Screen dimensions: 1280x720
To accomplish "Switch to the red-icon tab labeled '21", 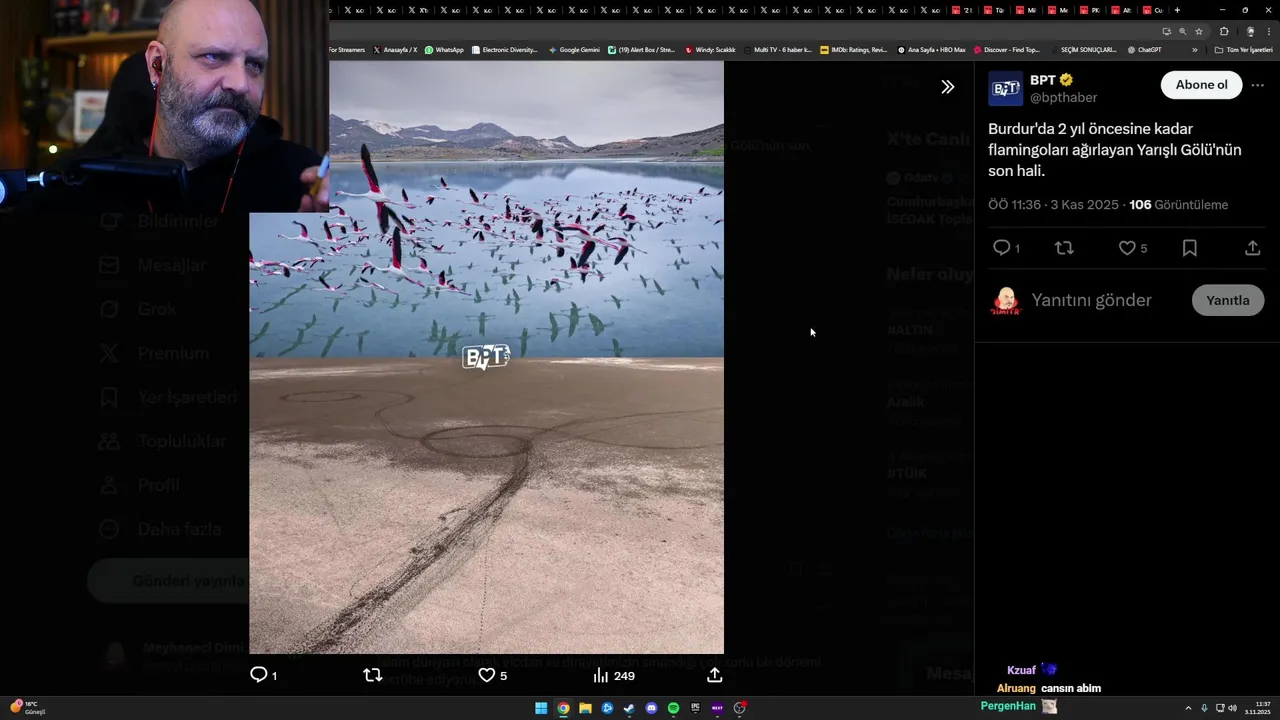I will (x=962, y=10).
